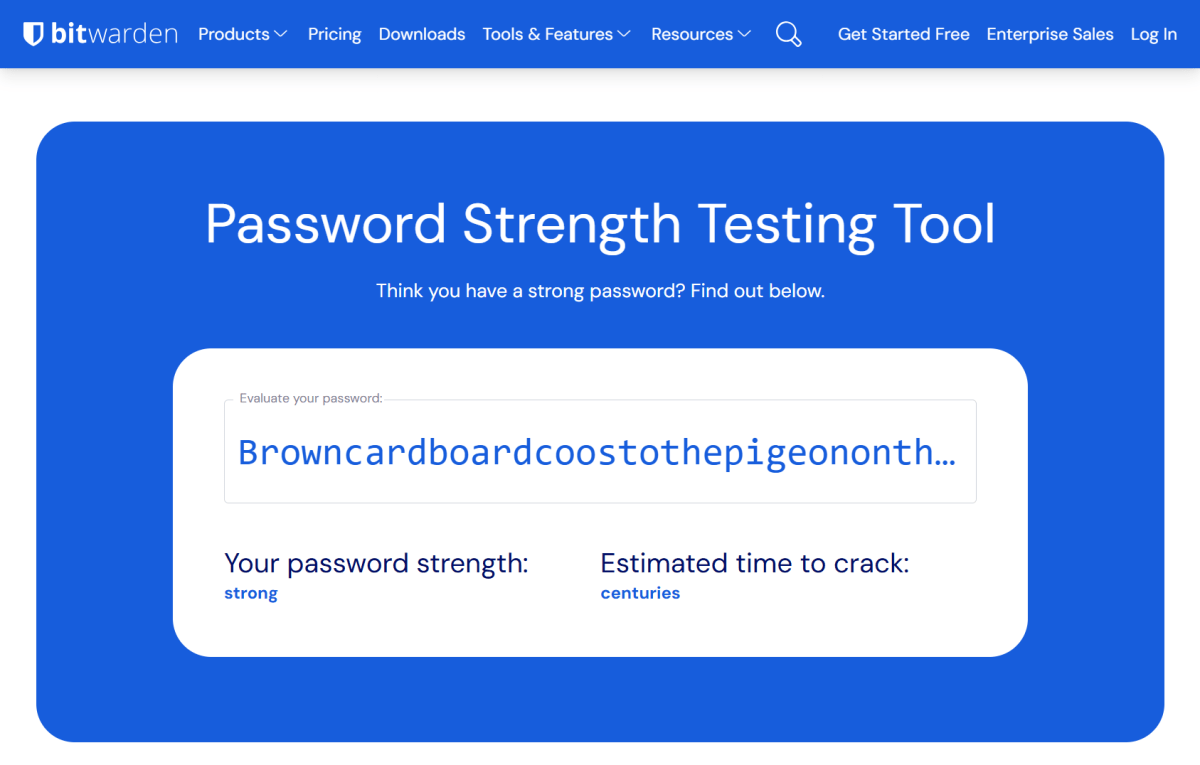Viewport: 1200px width, 765px height.
Task: Click the 'centuries' crack-time result
Action: 640,592
